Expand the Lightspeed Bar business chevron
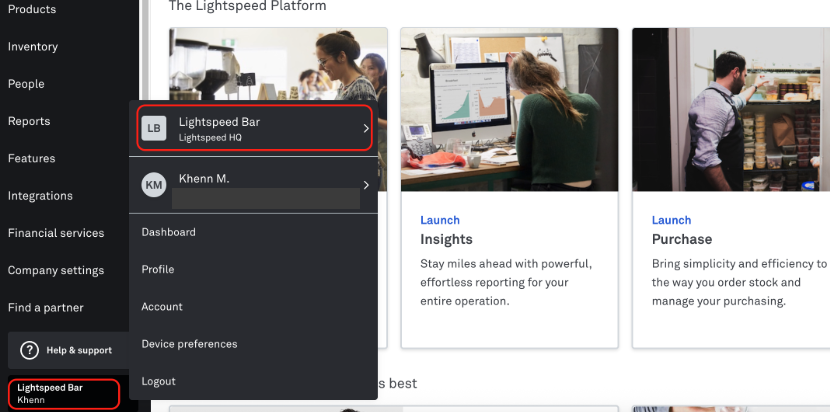 (x=366, y=128)
